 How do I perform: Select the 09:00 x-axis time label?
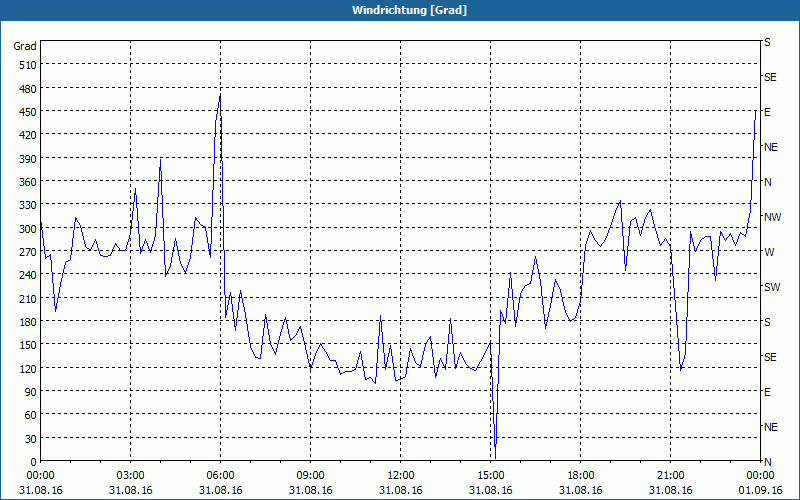coord(310,476)
